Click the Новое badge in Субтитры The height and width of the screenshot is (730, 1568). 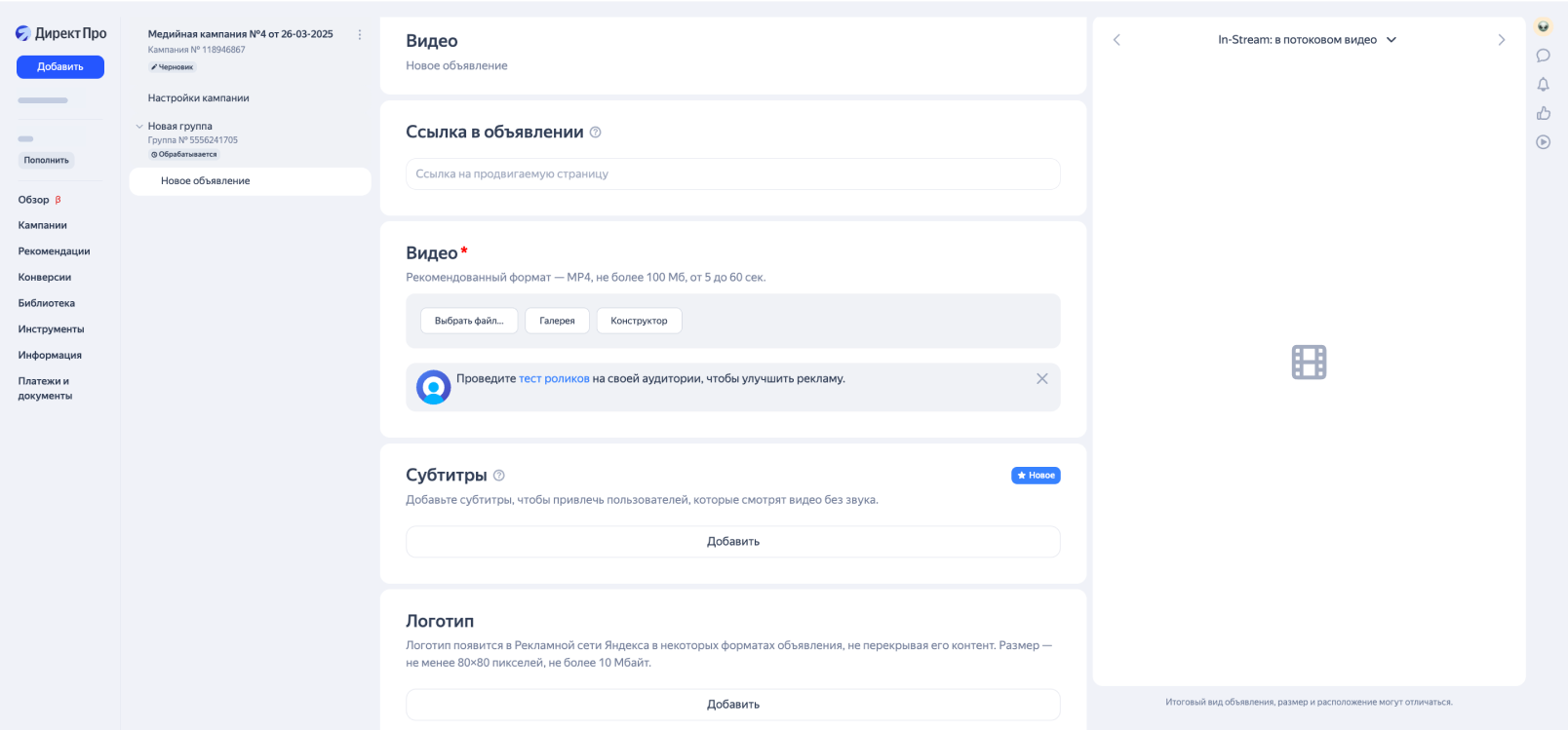[1036, 476]
